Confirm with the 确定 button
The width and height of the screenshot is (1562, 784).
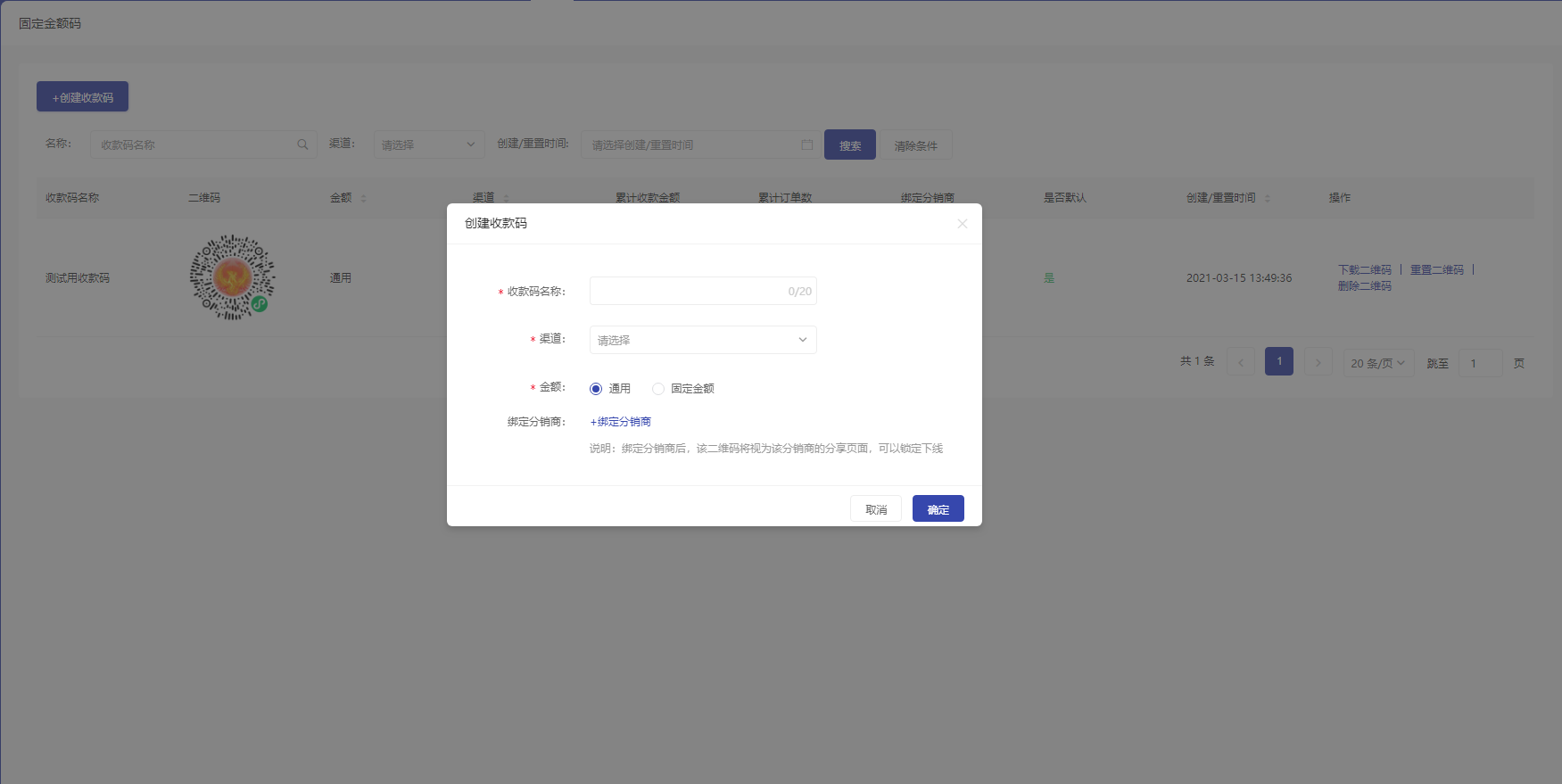click(938, 509)
